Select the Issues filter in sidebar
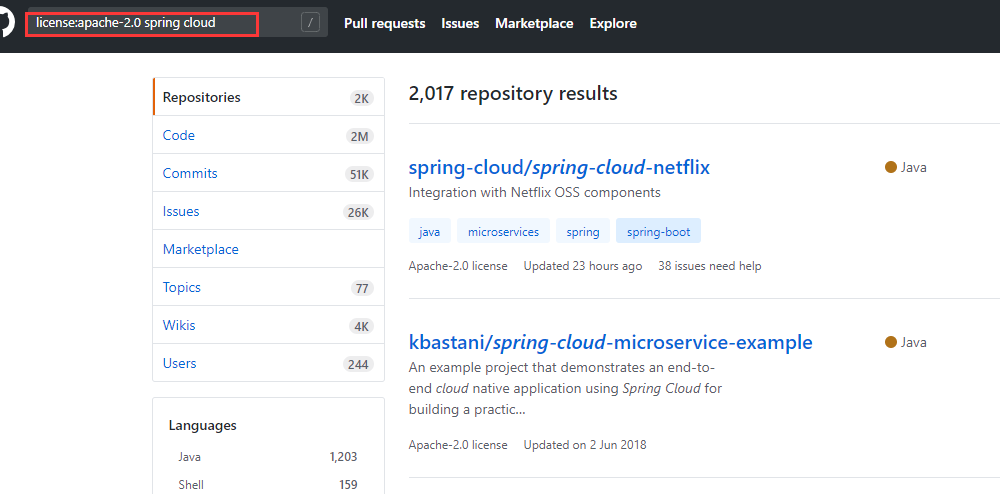Viewport: 1000px width, 494px height. click(x=268, y=211)
